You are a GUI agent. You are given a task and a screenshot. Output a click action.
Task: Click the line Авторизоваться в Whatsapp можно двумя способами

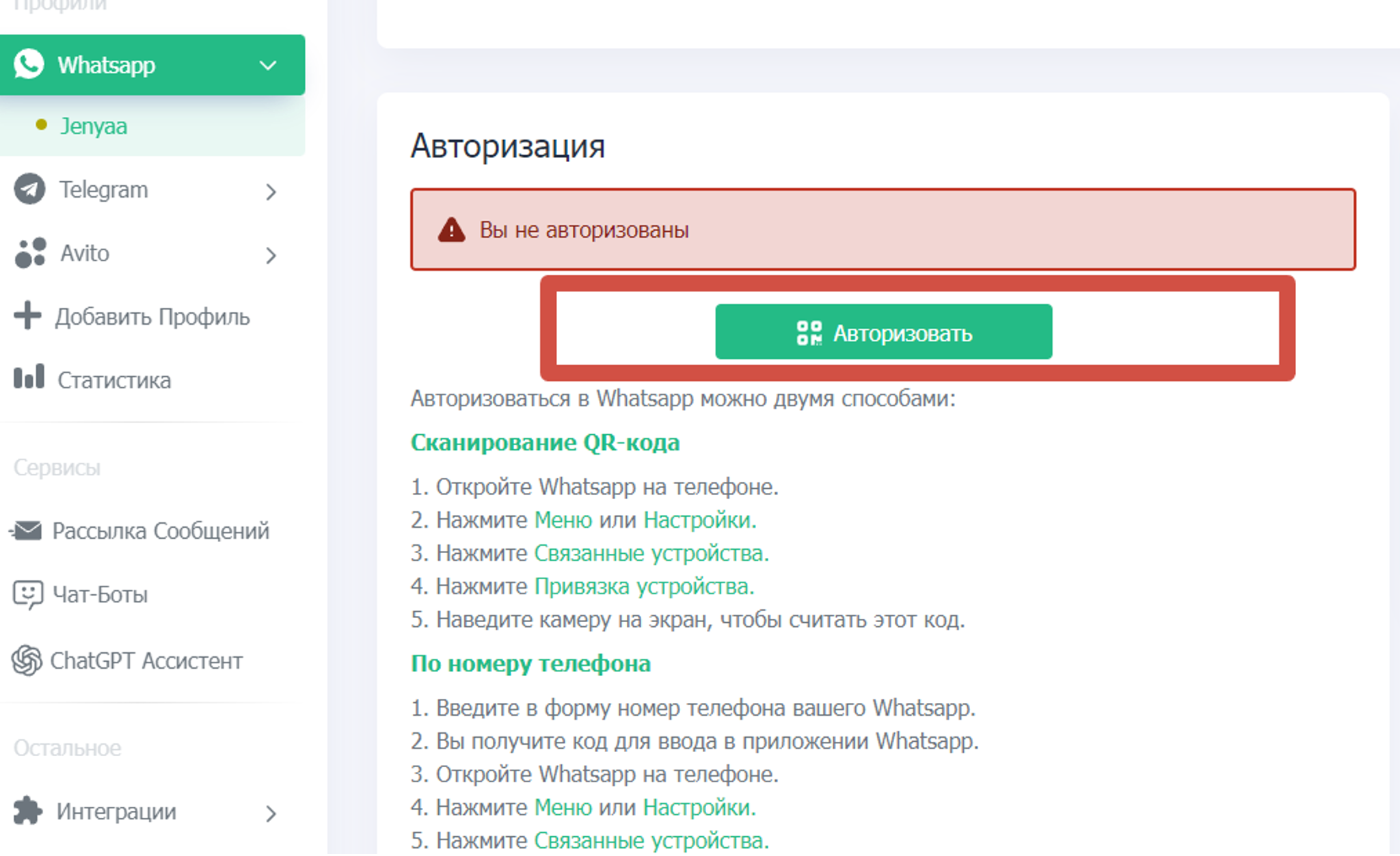pyautogui.click(x=683, y=398)
